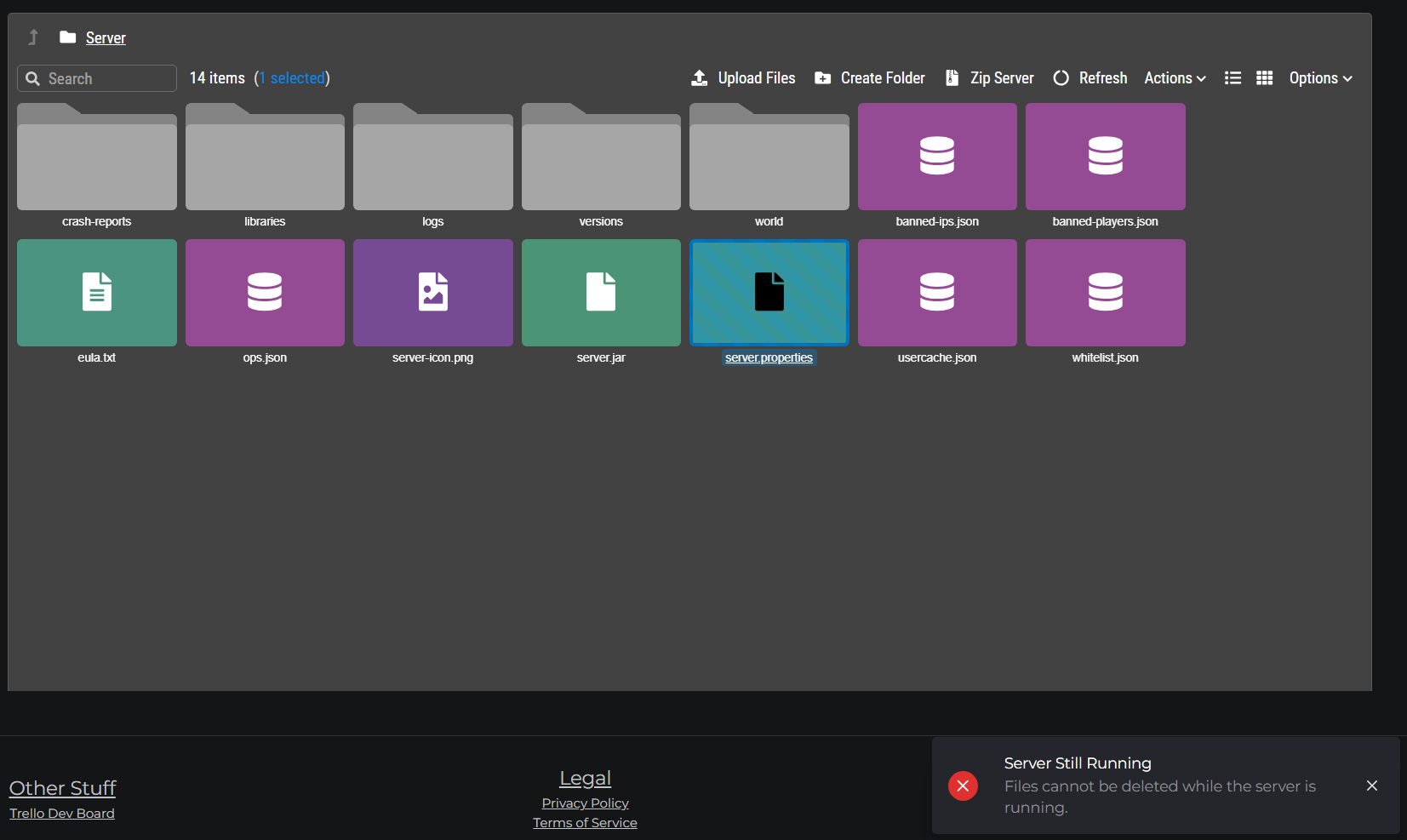This screenshot has height=840, width=1407.
Task: Click the whitelist.json filename label
Action: [1106, 357]
